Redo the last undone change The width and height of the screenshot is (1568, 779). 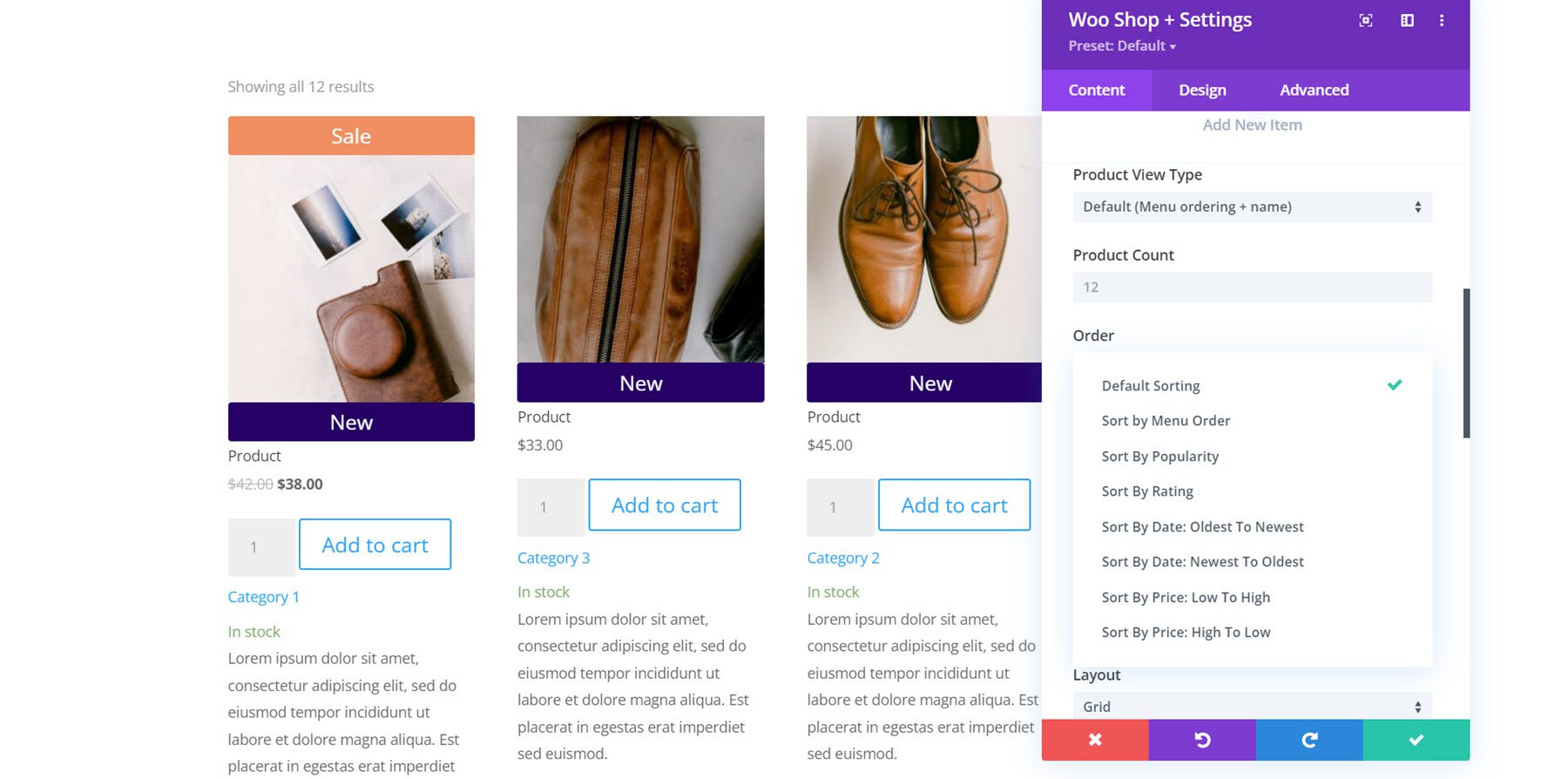1309,740
